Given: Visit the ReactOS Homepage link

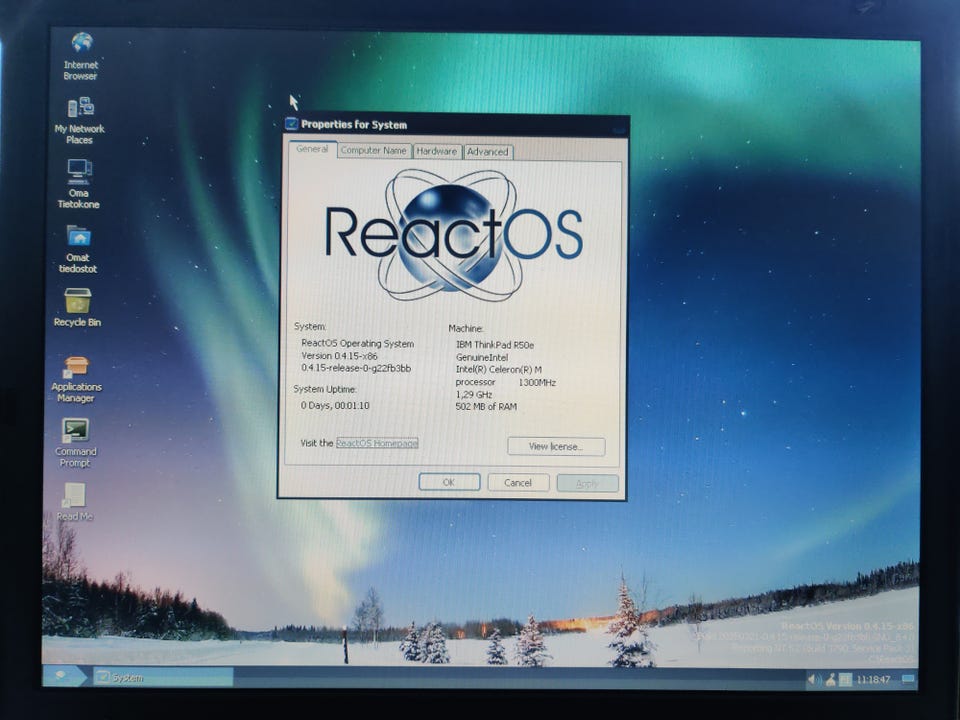Looking at the screenshot, I should tap(377, 443).
